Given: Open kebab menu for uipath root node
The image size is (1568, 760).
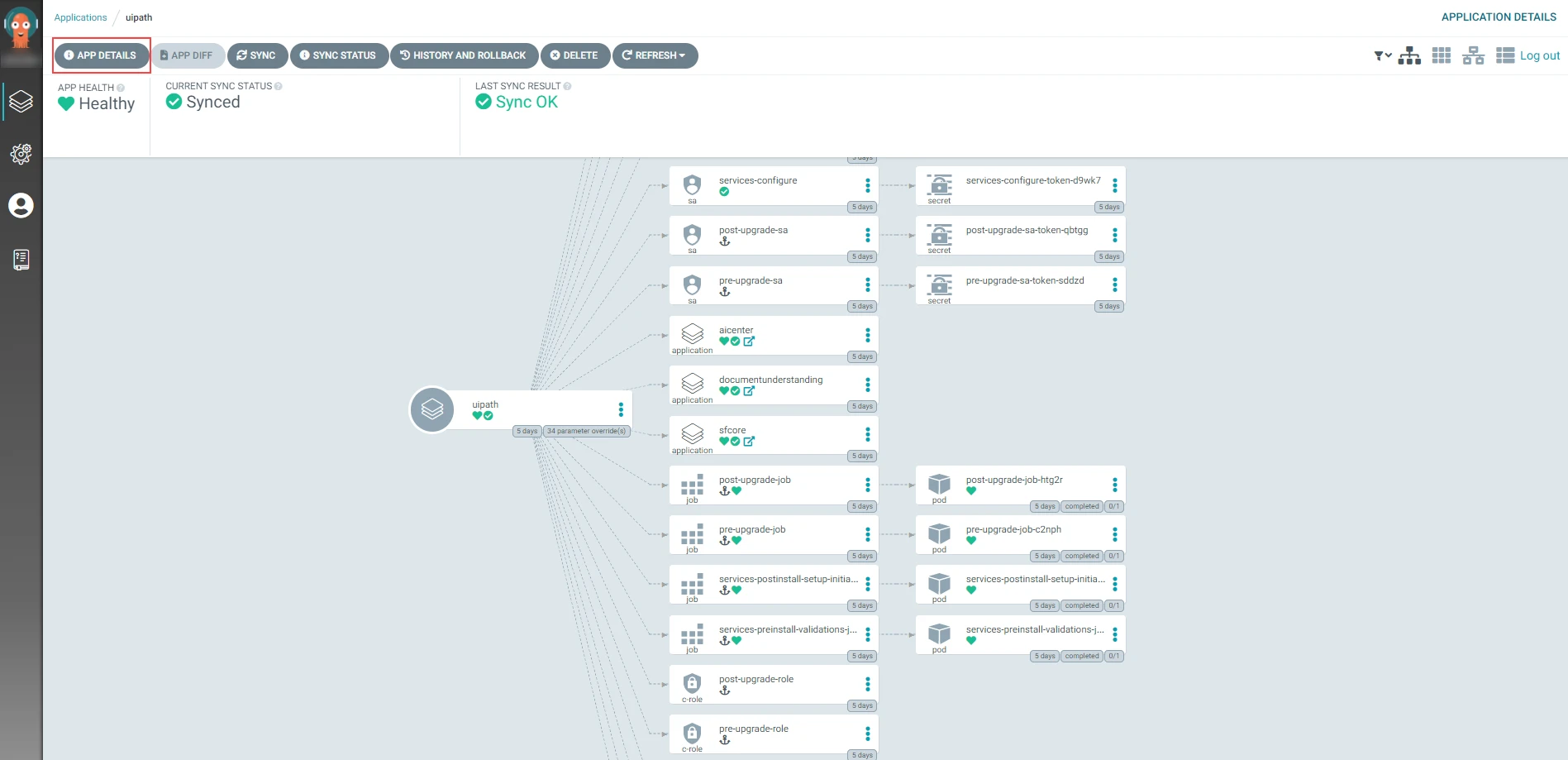Looking at the screenshot, I should tap(621, 409).
